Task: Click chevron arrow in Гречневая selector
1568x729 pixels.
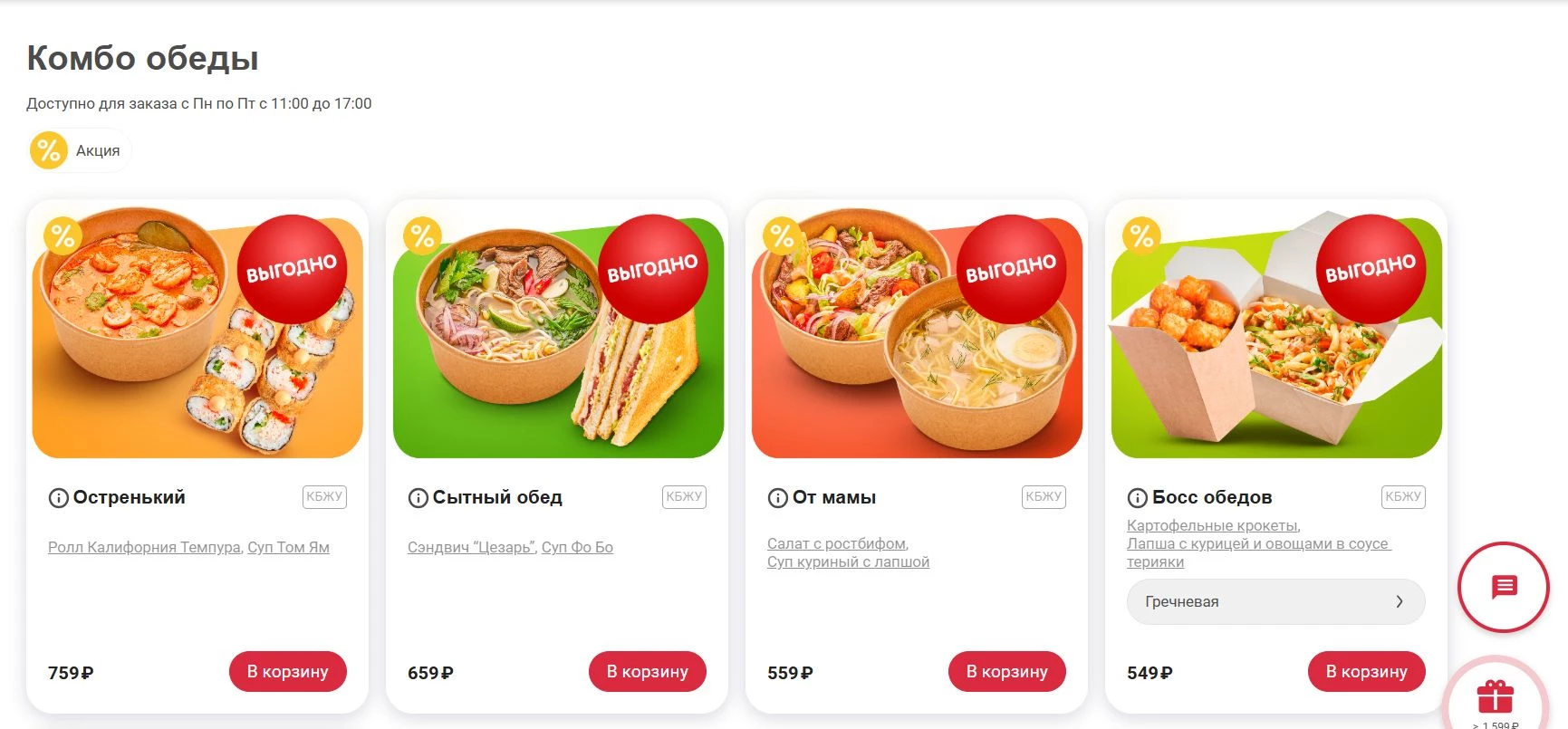Action: tap(1400, 601)
